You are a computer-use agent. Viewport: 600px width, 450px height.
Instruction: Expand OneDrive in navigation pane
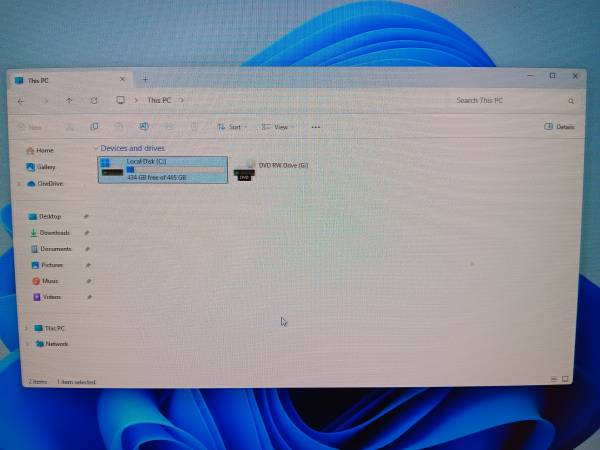point(19,184)
